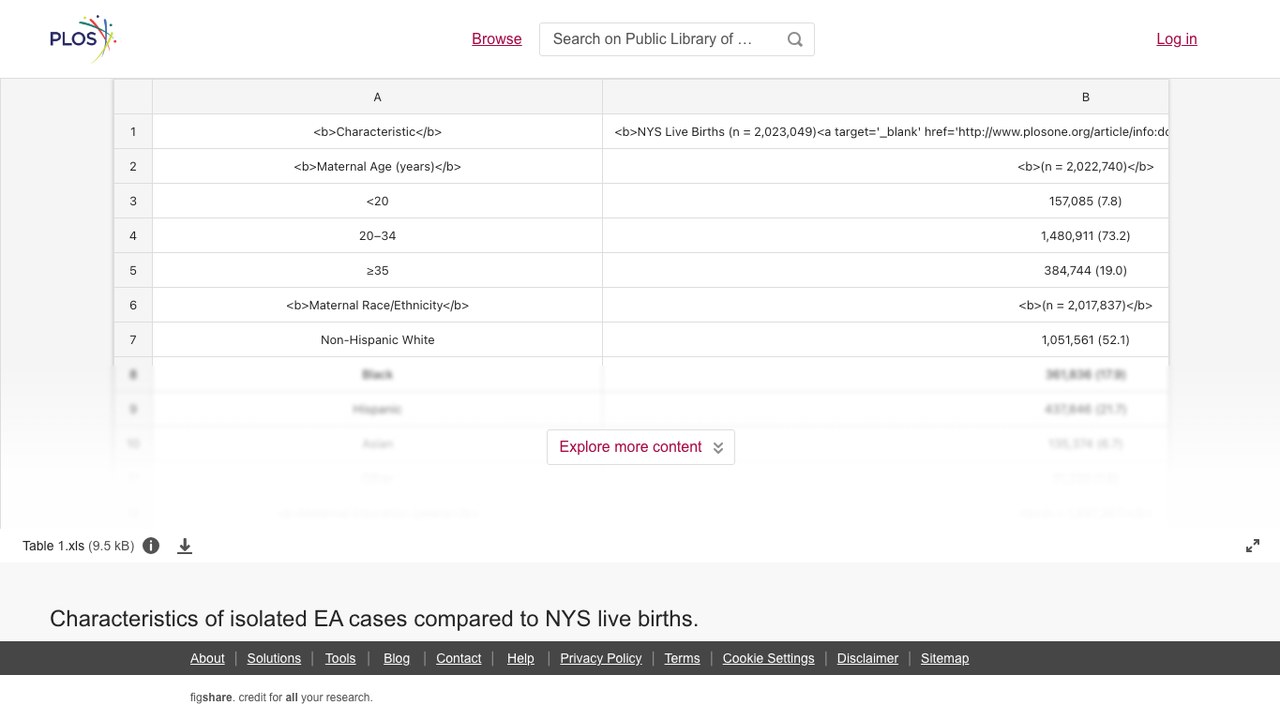Select the '≥35' cell
Image resolution: width=1280 pixels, height=720 pixels.
point(377,271)
